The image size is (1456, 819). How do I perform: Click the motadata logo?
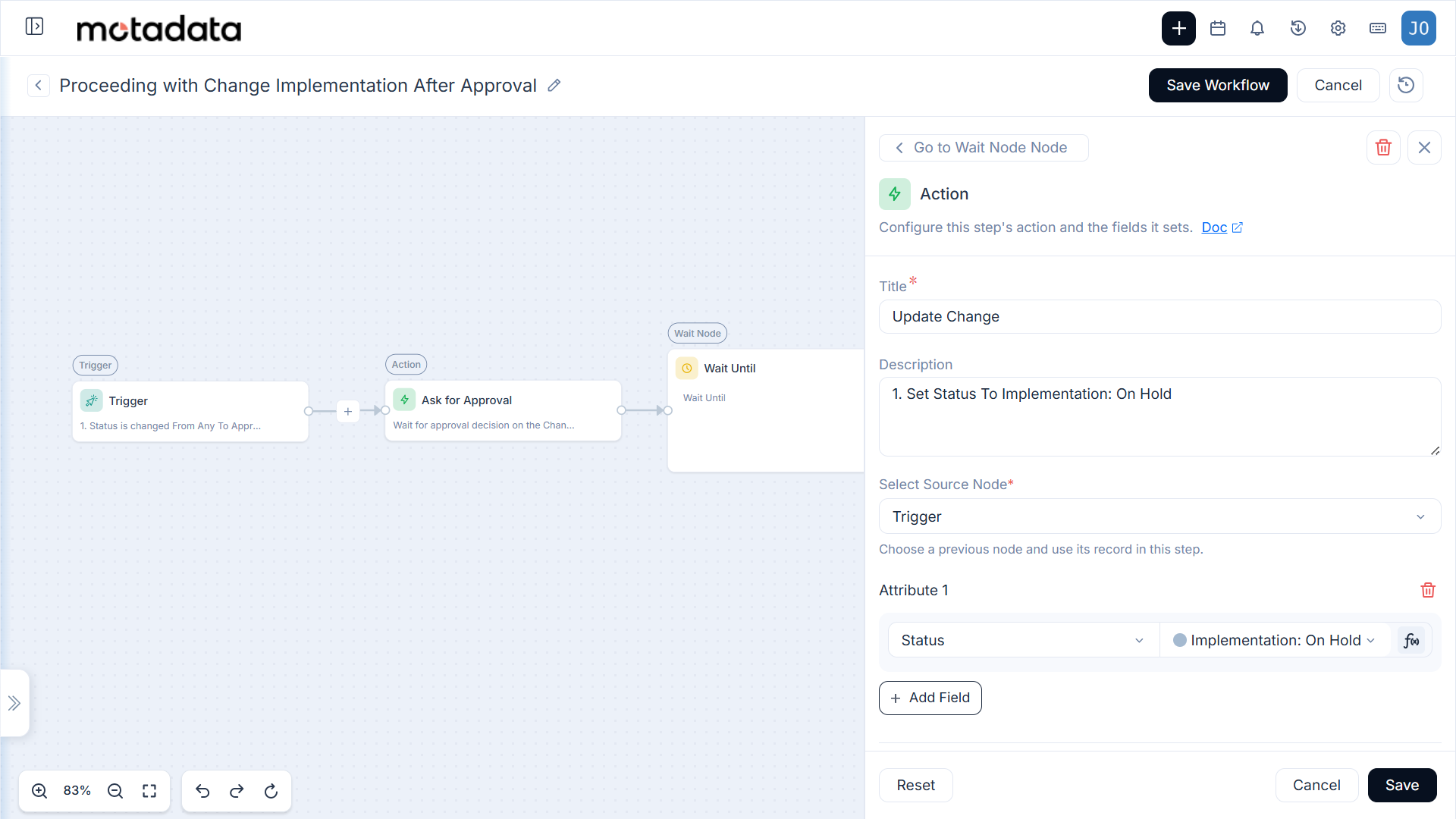coord(159,29)
